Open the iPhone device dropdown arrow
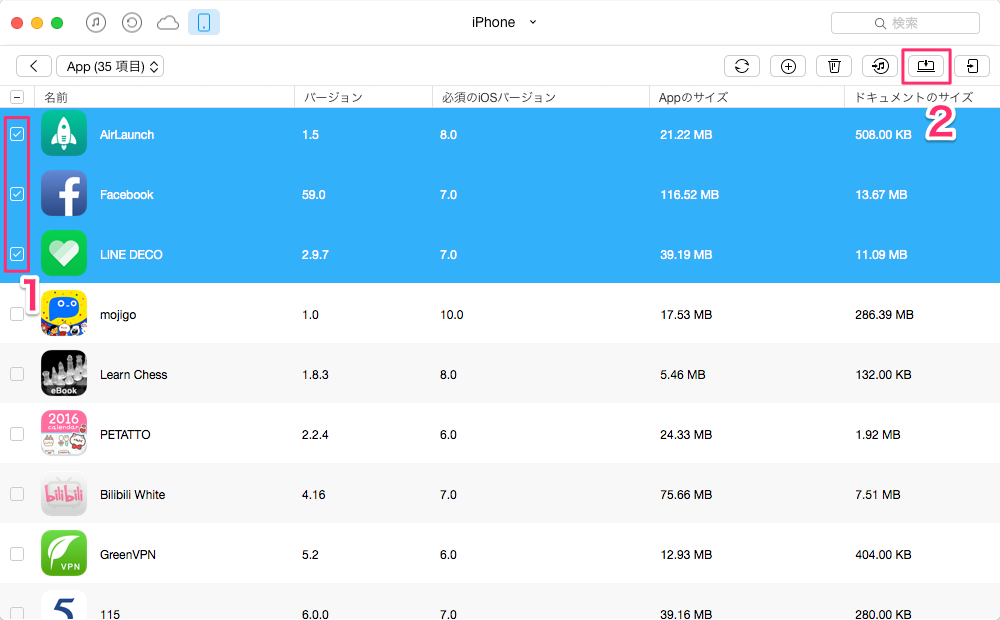This screenshot has height=620, width=1000. (533, 22)
